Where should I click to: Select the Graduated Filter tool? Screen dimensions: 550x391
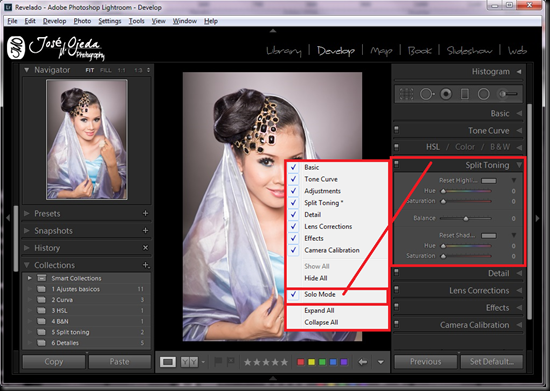465,94
